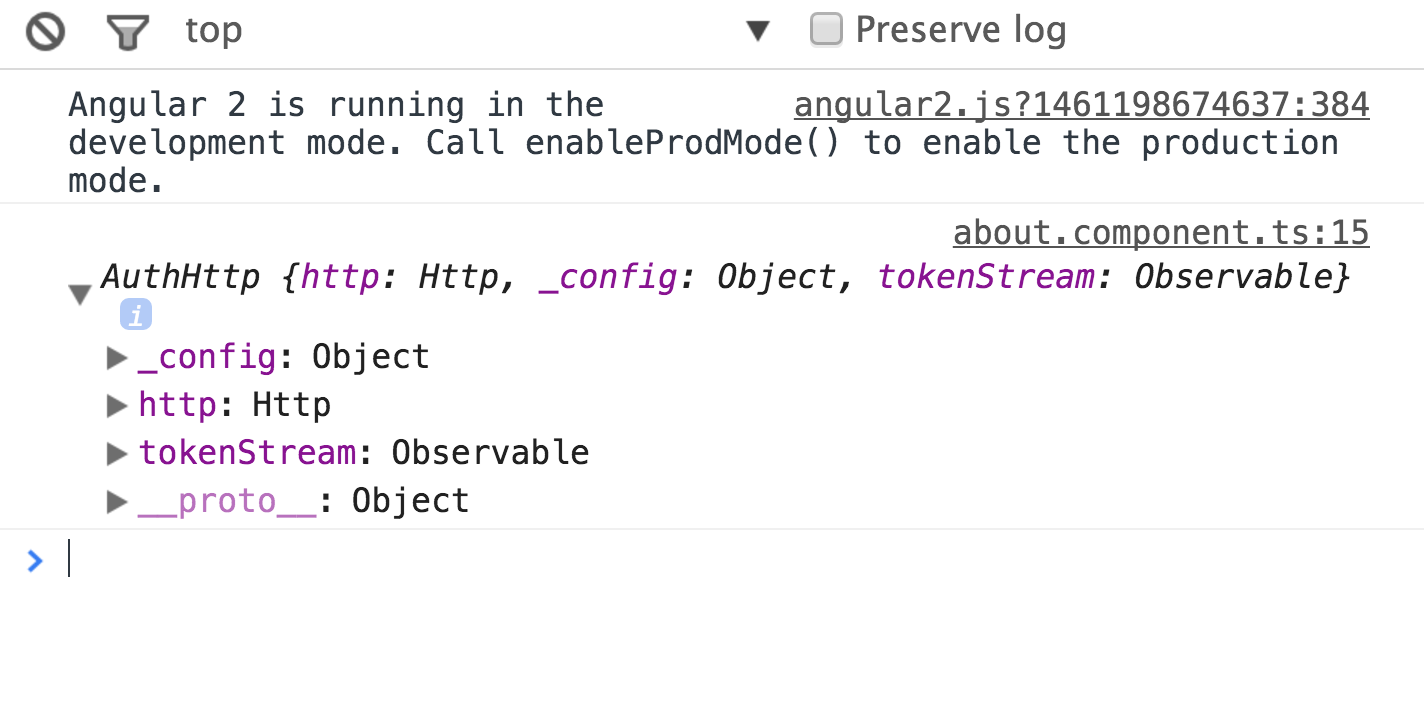1424x716 pixels.
Task: Click the dropdown arrow beside top
Action: 758,32
